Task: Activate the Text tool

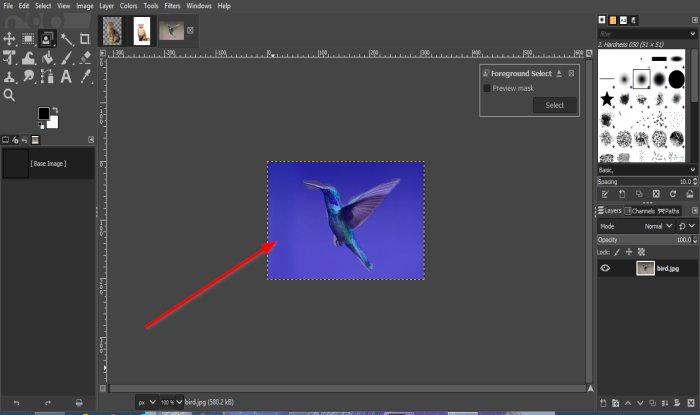Action: [x=66, y=77]
